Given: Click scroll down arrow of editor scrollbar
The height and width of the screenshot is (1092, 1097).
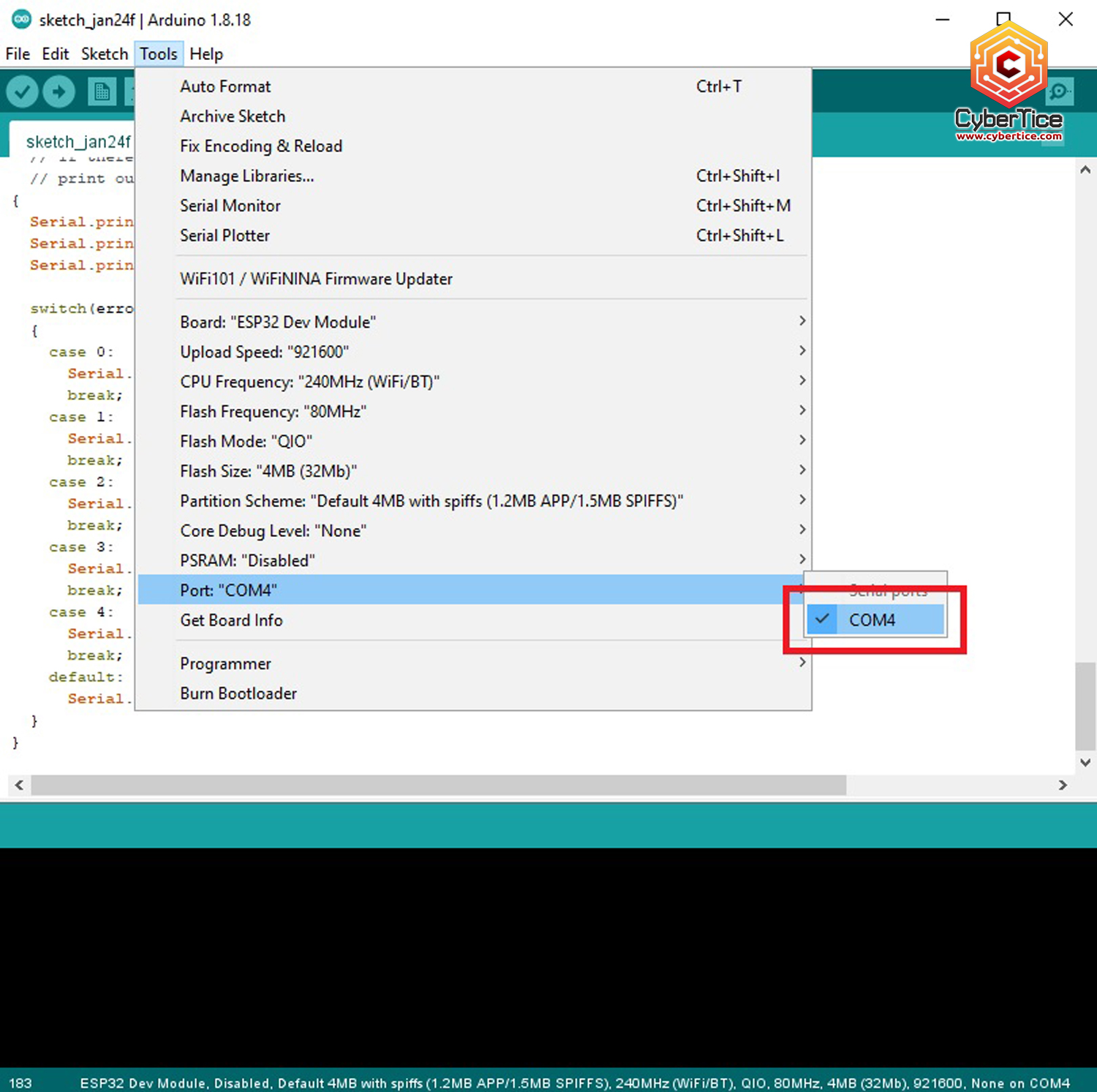Looking at the screenshot, I should click(x=1085, y=762).
